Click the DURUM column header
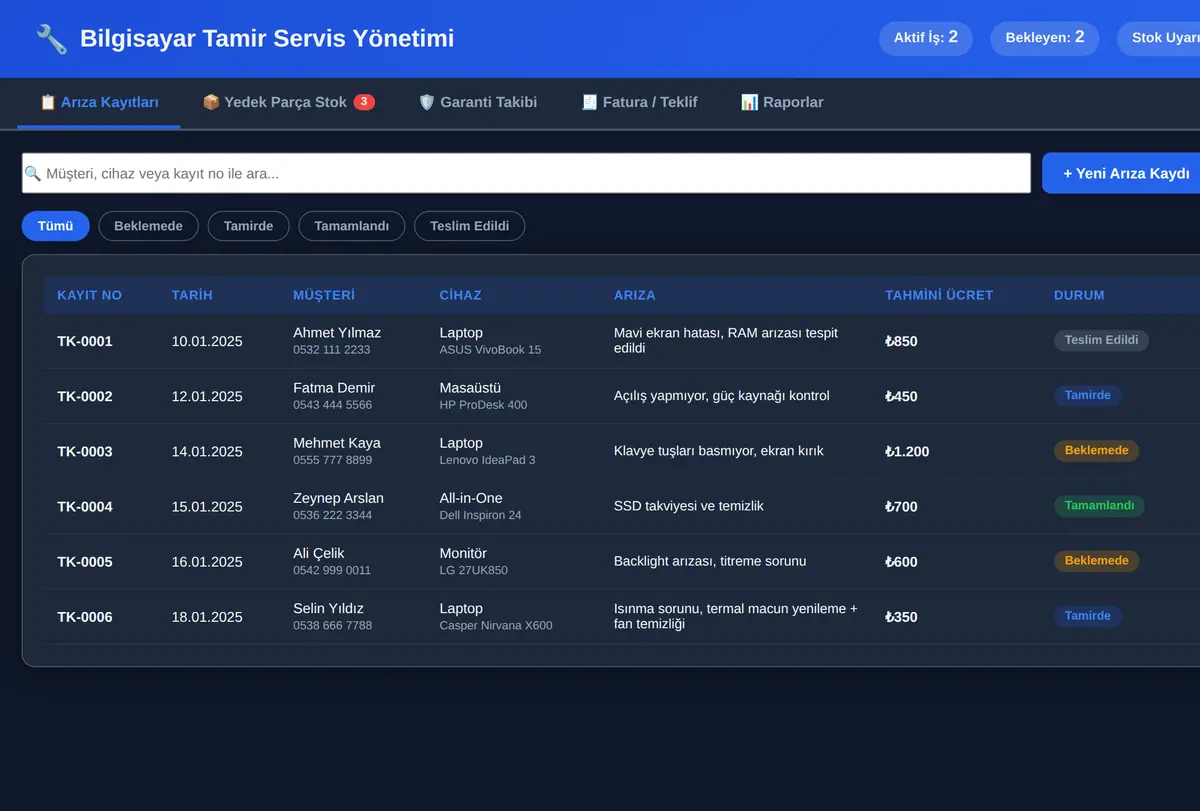1200x811 pixels. [x=1079, y=295]
